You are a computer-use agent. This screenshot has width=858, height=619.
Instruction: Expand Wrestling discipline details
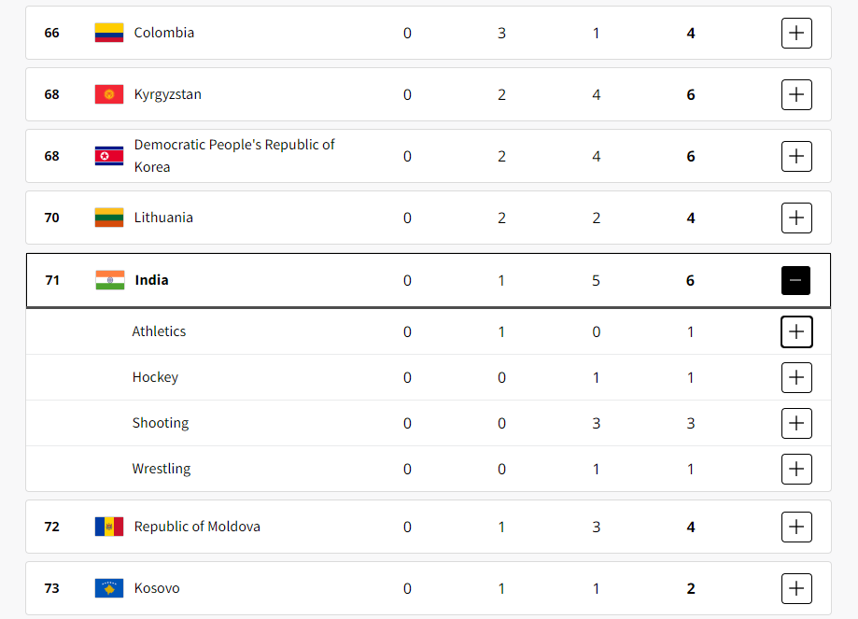(796, 469)
